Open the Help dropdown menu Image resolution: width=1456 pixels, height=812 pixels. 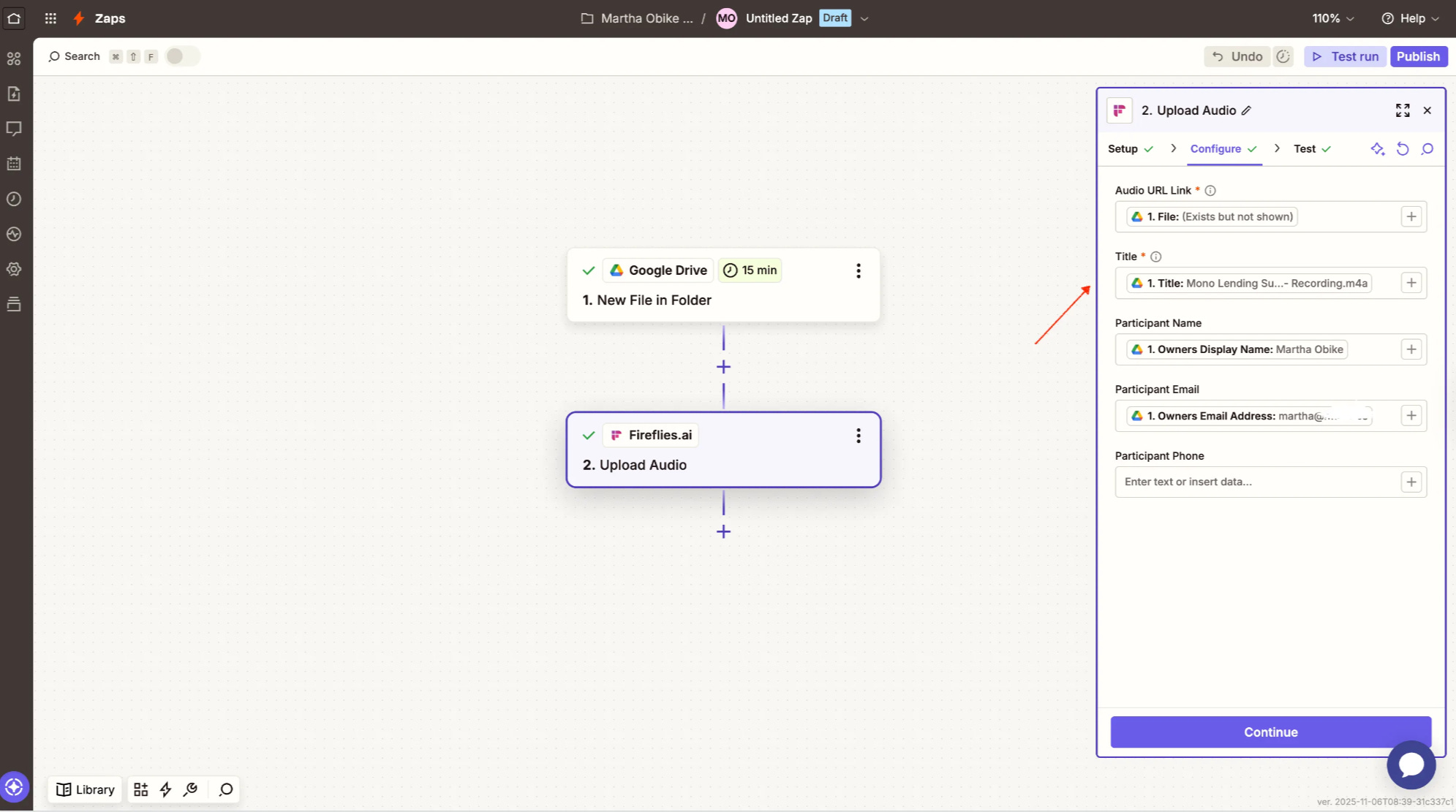[x=1411, y=18]
